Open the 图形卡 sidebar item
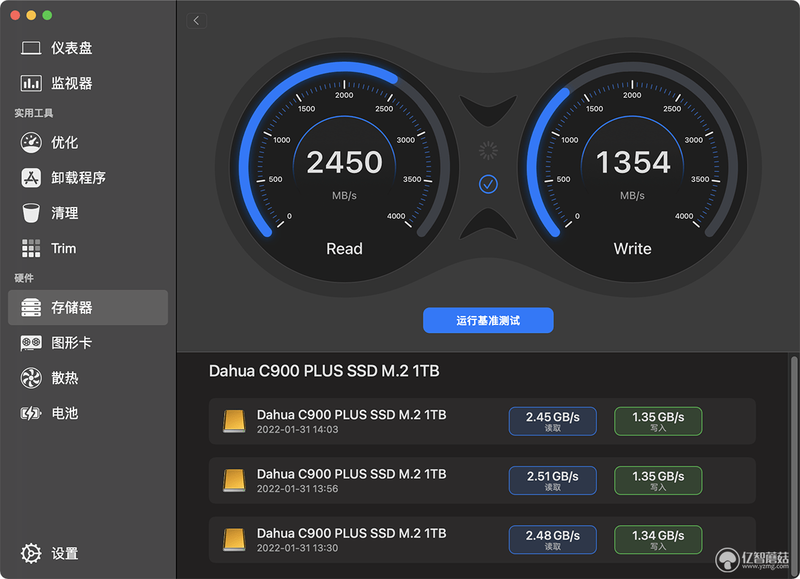This screenshot has width=800, height=579. 71,343
